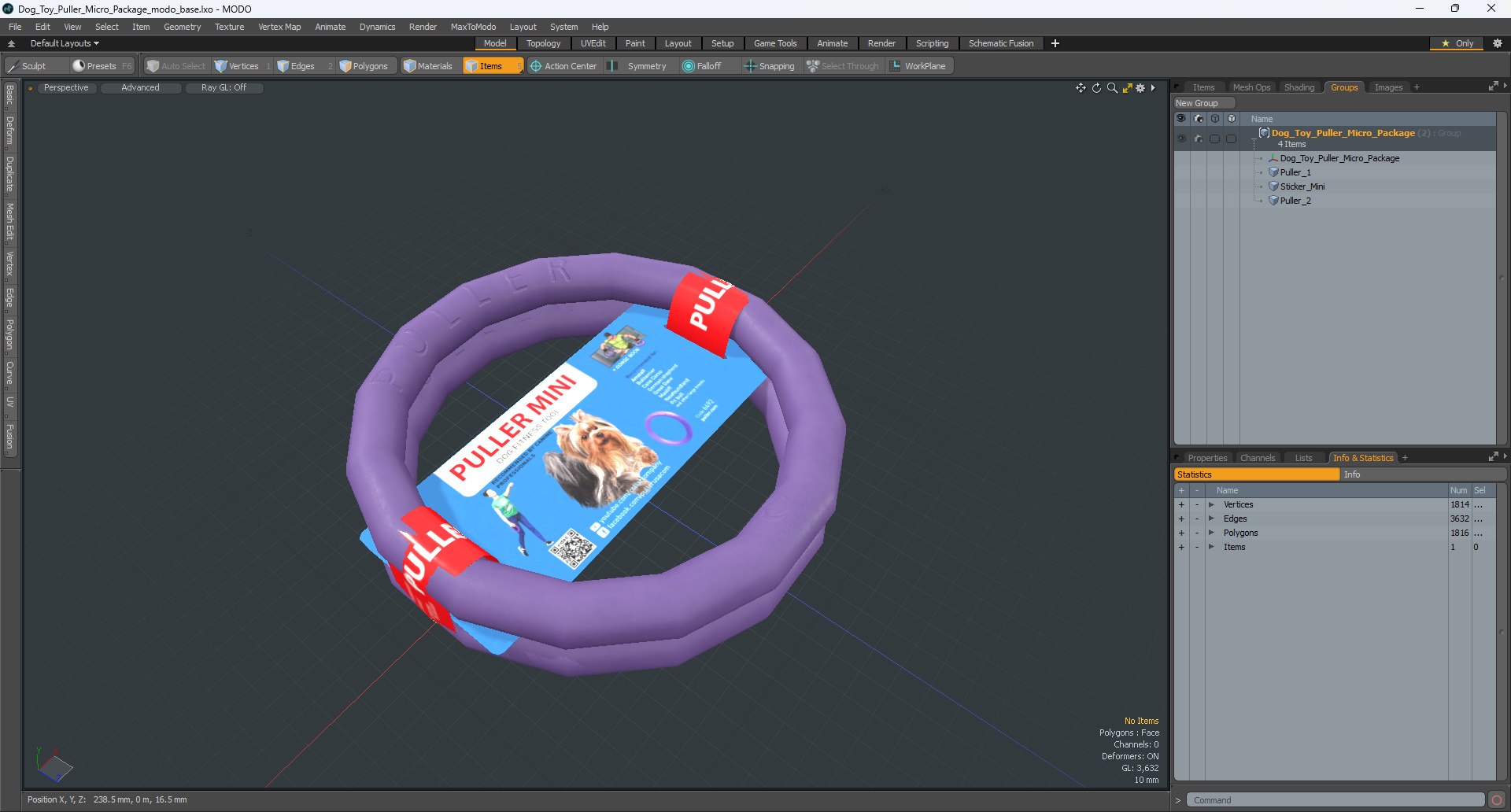Viewport: 1511px width, 812px height.
Task: Switch to the Topology layout tab
Action: tap(543, 44)
